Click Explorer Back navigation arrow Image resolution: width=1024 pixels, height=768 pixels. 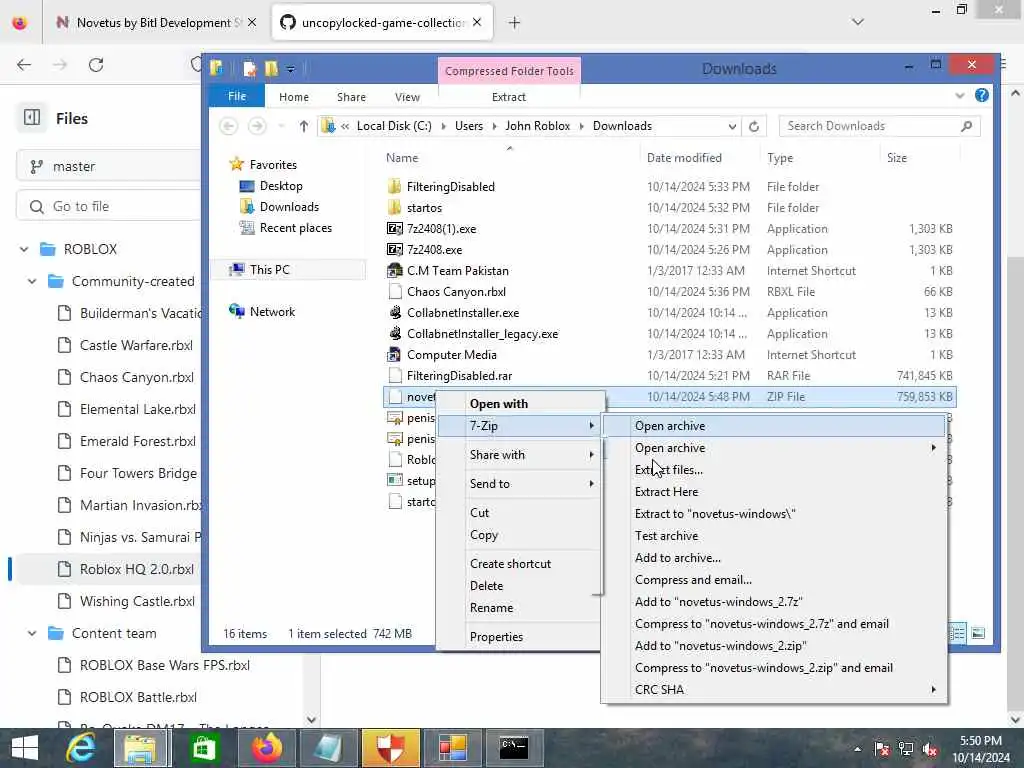coord(228,126)
